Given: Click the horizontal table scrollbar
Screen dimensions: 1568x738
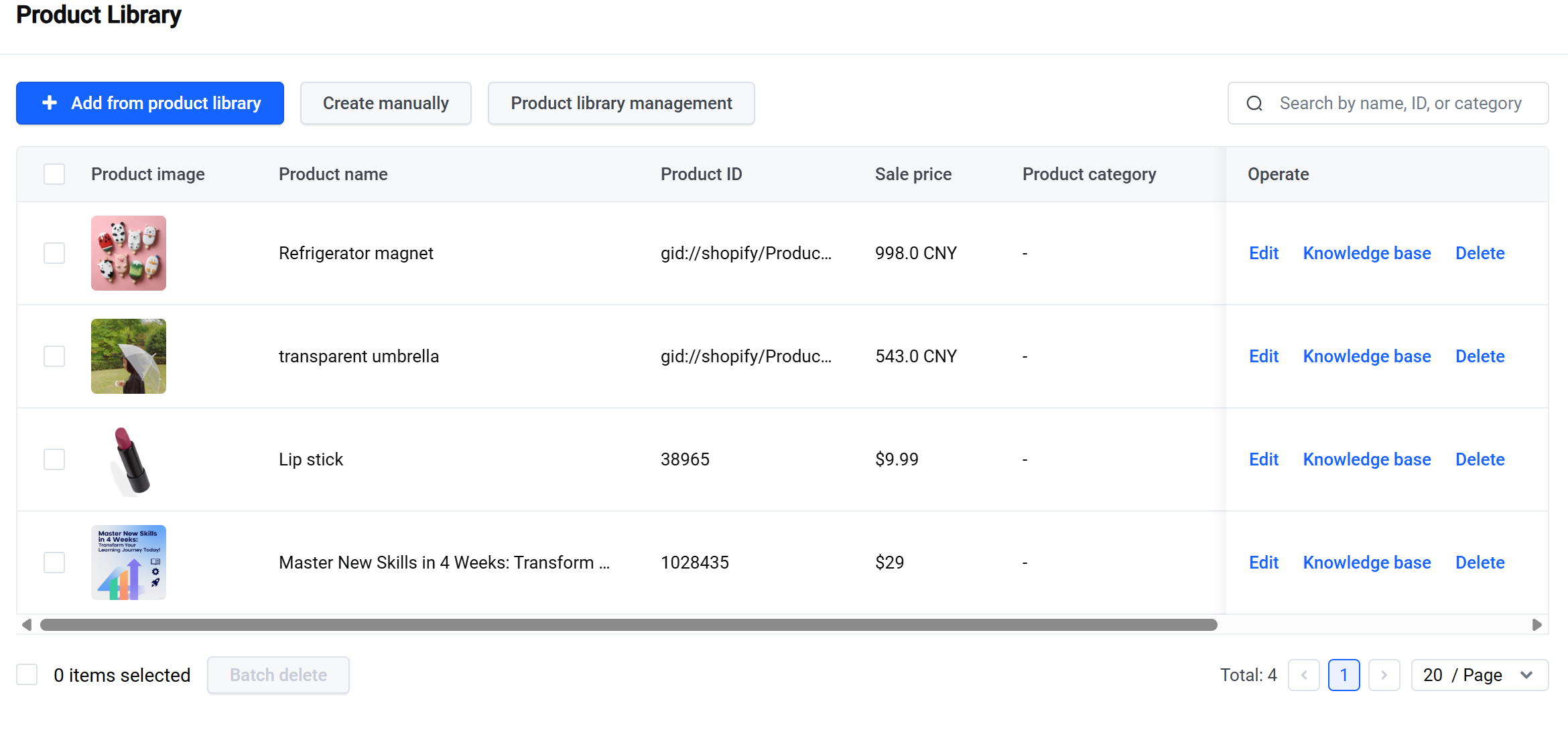Looking at the screenshot, I should pos(629,625).
